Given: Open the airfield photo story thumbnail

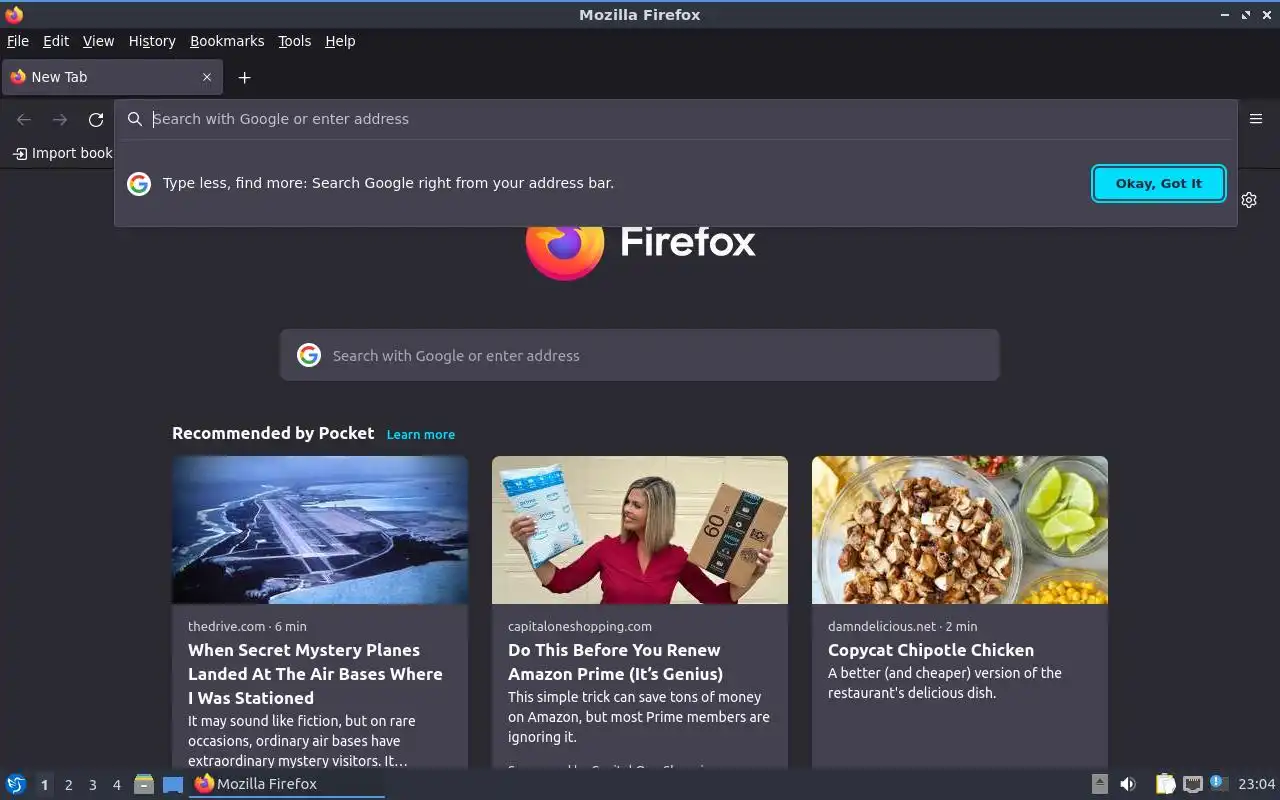Looking at the screenshot, I should pyautogui.click(x=320, y=530).
